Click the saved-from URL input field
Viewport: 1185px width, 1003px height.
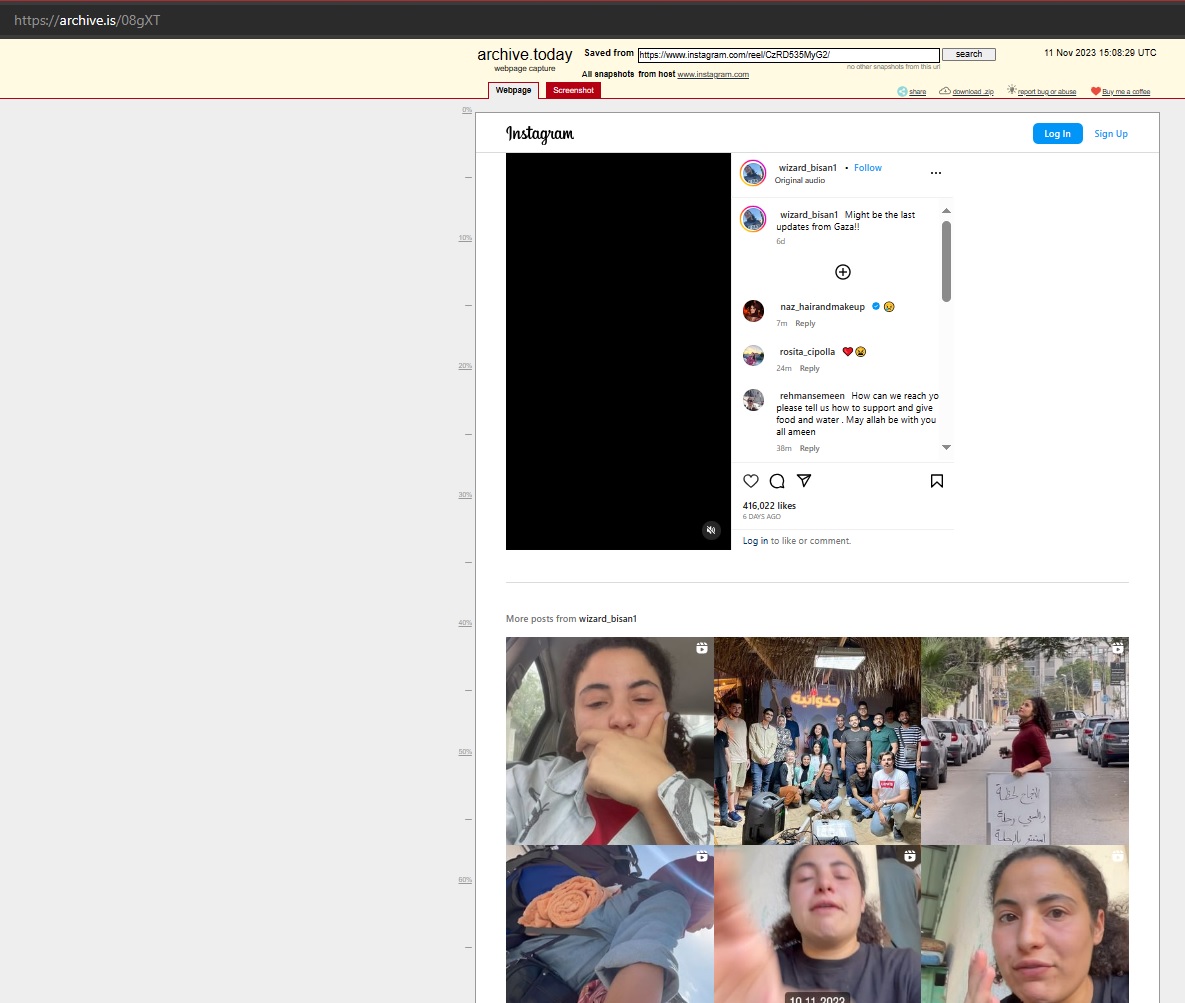coord(788,55)
